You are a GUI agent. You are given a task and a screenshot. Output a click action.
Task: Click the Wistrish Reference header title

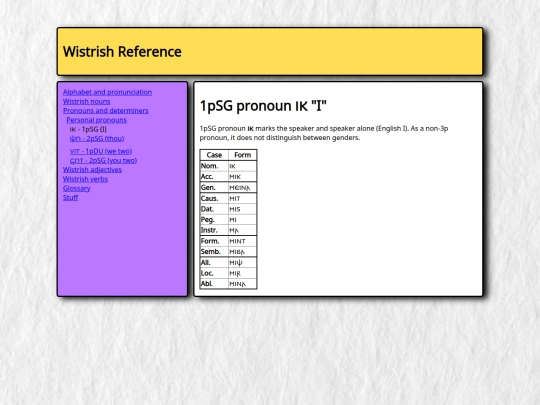(x=122, y=52)
